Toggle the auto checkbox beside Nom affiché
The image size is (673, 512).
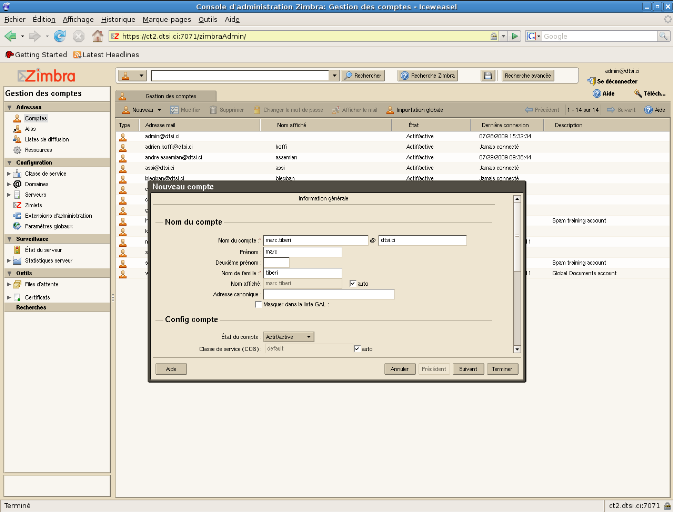[352, 283]
